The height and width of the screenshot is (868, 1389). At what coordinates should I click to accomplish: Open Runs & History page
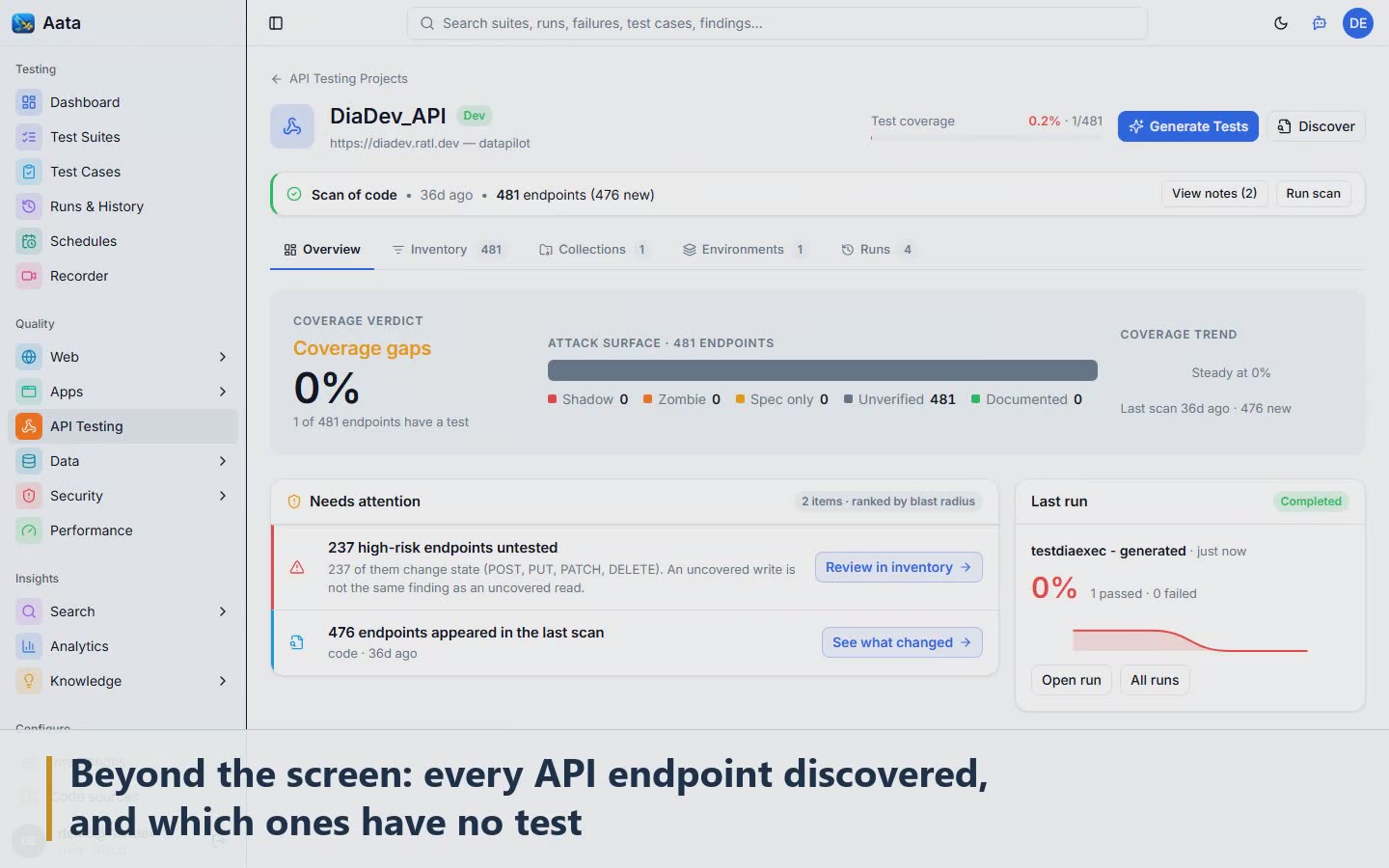click(x=123, y=206)
